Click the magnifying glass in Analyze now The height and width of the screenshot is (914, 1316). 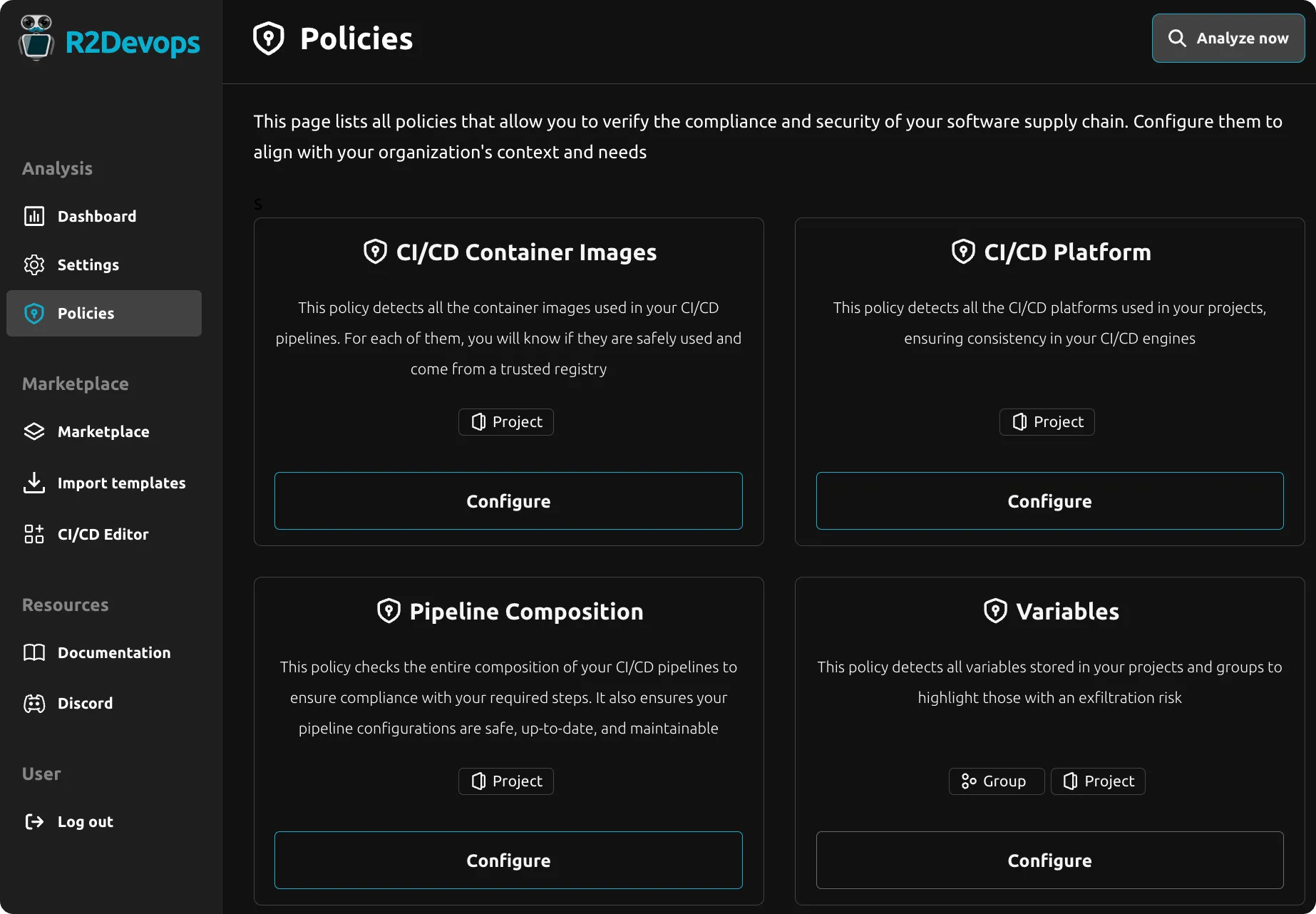click(x=1177, y=38)
